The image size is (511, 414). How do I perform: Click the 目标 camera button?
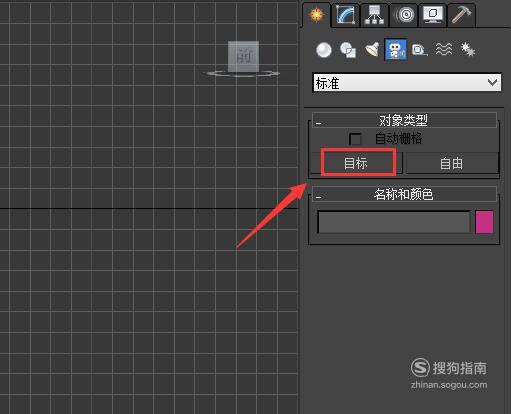(x=356, y=163)
